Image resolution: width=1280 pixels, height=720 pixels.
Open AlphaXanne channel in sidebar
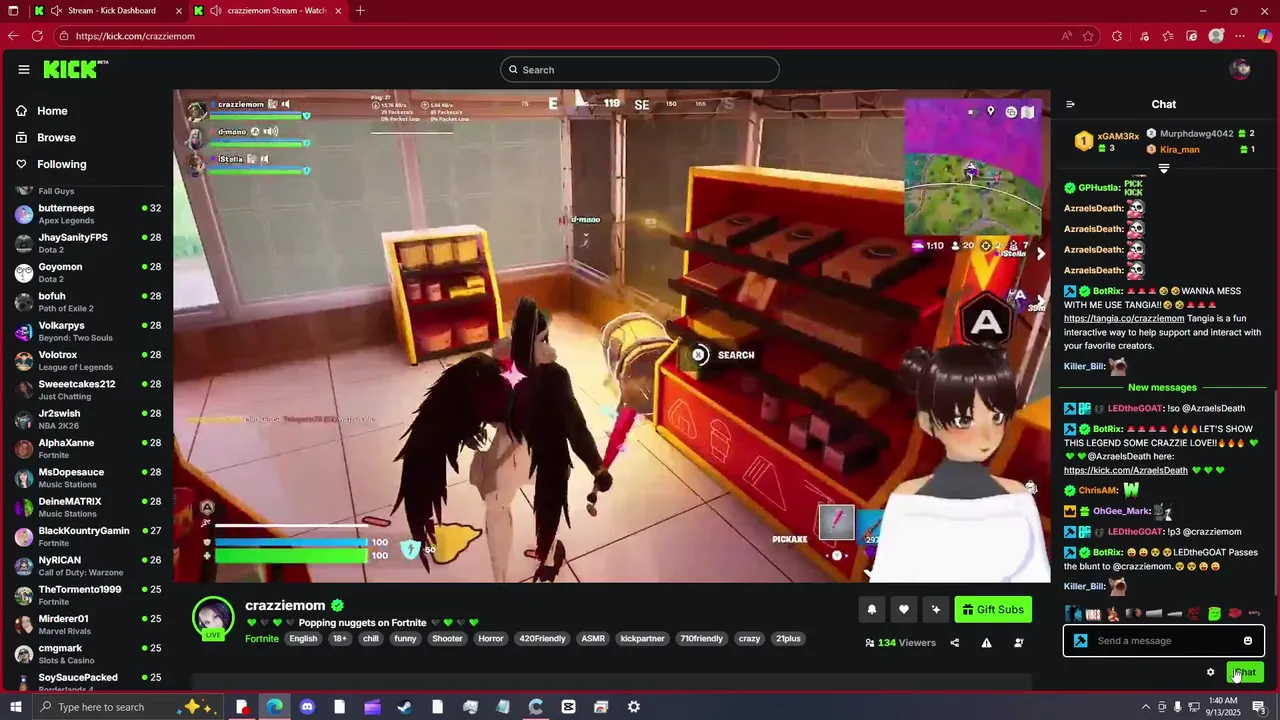coord(88,449)
